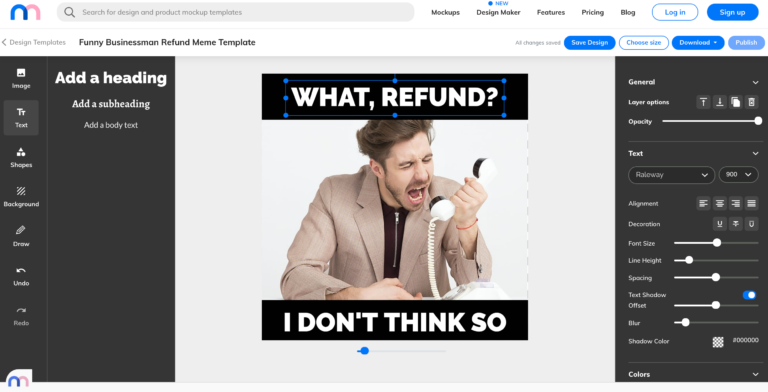This screenshot has height=392, width=768.
Task: Click the shadow Offset slider handle
Action: click(x=716, y=305)
